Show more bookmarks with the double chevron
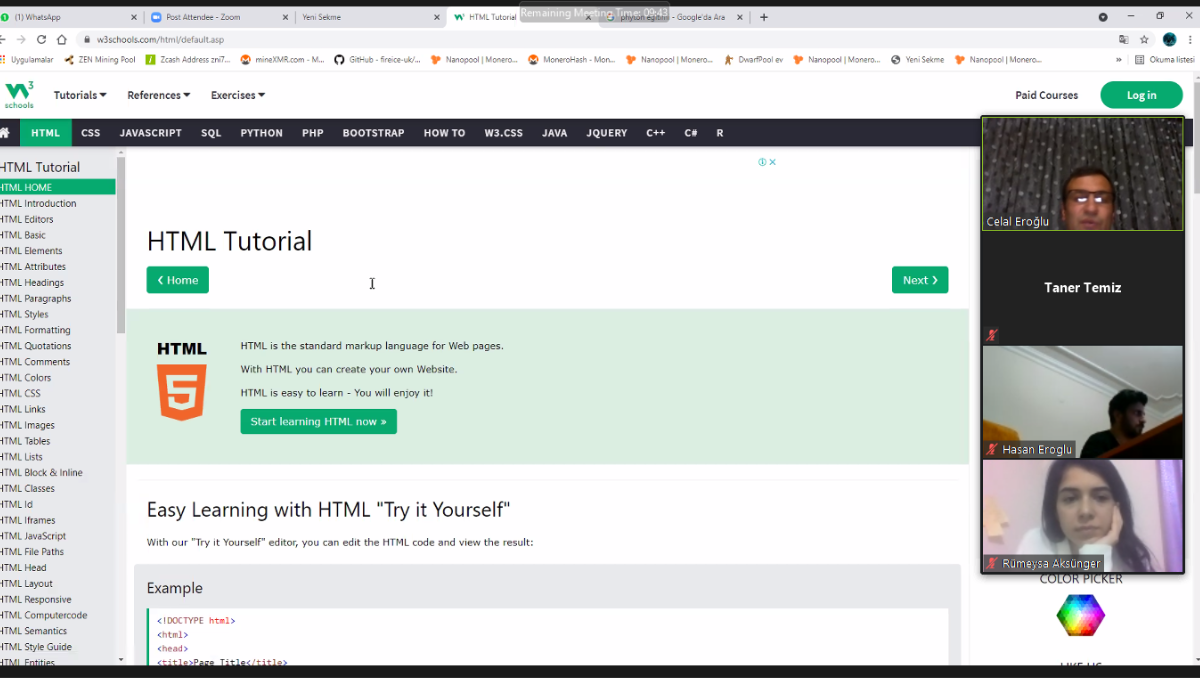The image size is (1200, 680). click(x=1119, y=60)
